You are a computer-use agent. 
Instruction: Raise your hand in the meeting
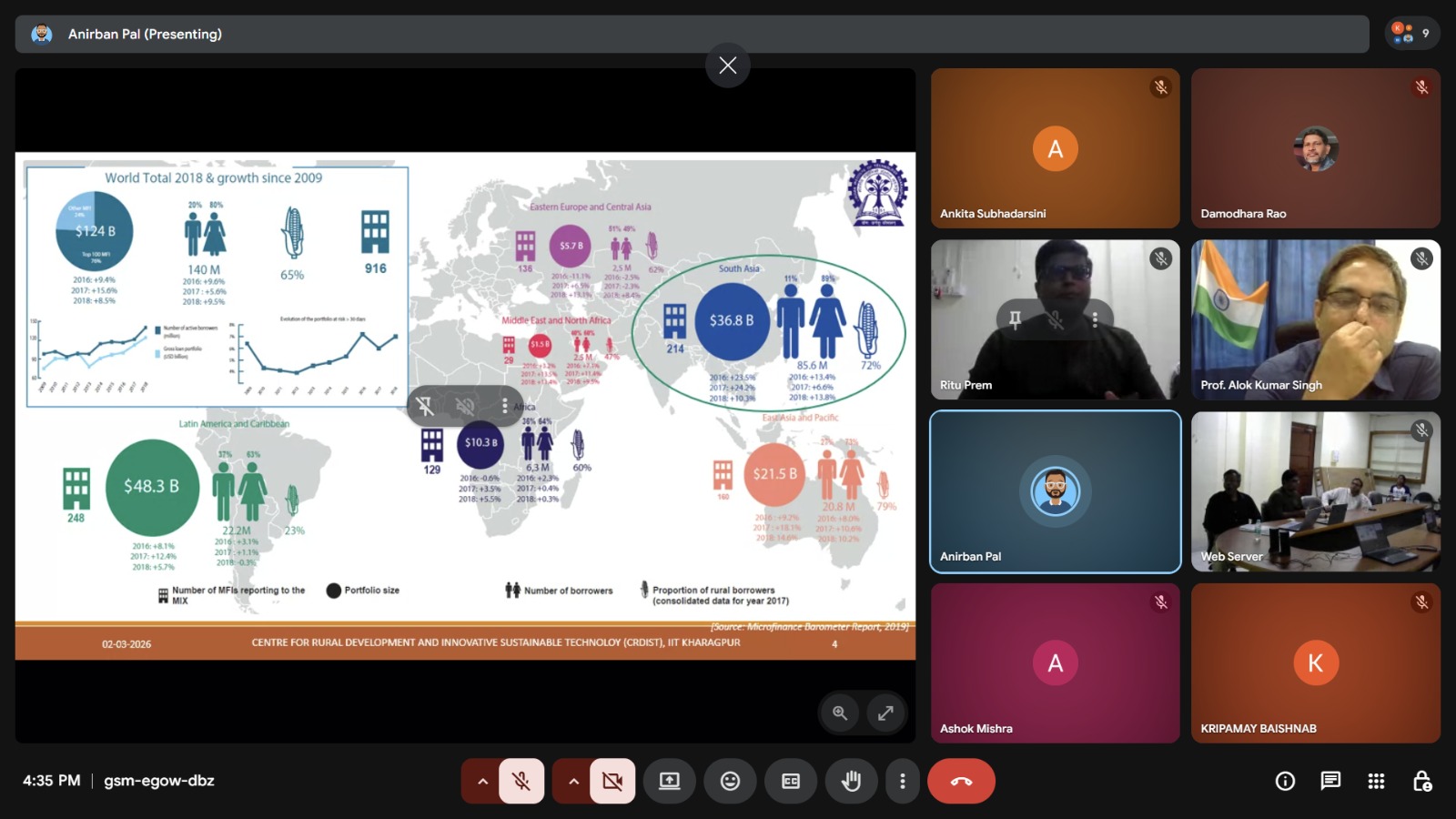click(x=851, y=781)
